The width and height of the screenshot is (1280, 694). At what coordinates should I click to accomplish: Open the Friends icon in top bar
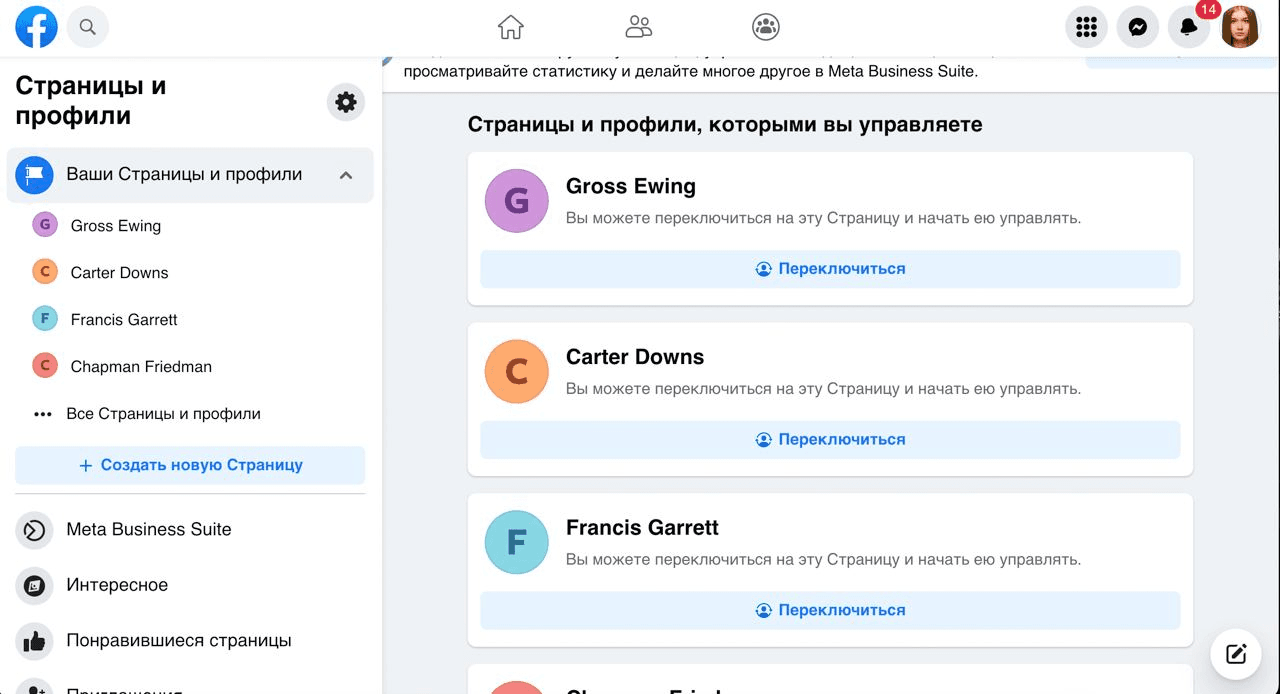tap(638, 27)
